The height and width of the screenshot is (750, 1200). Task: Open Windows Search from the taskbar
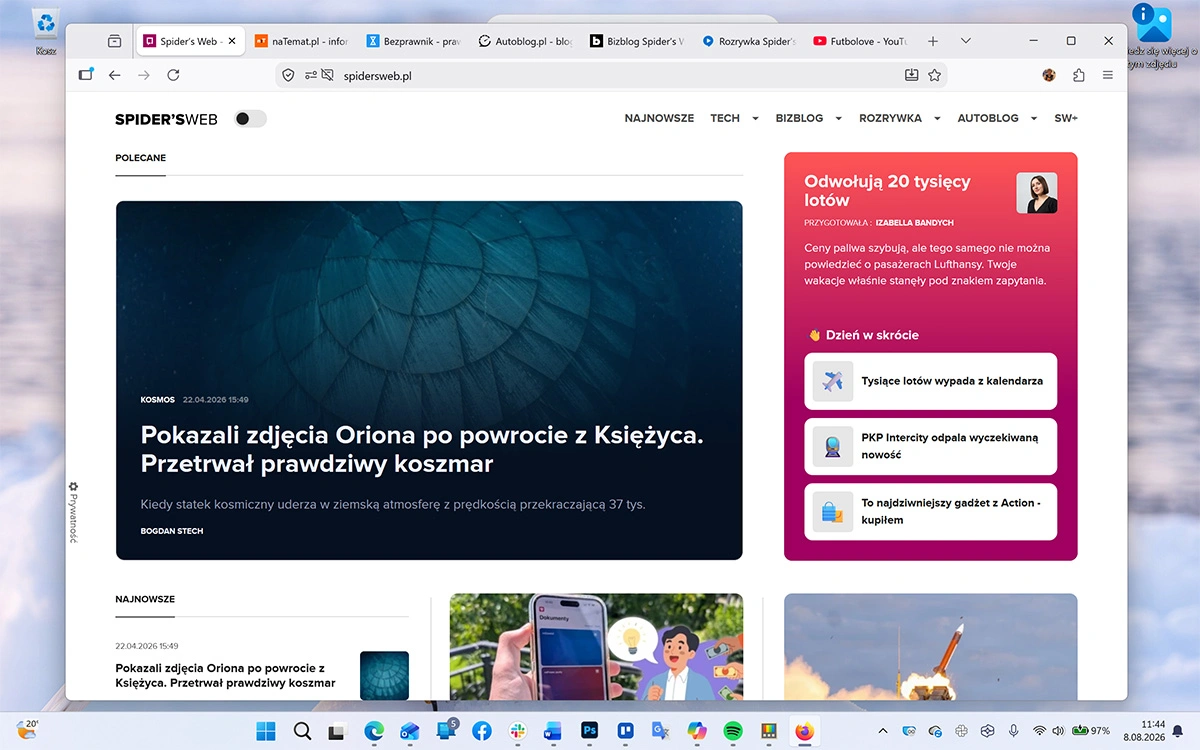302,731
